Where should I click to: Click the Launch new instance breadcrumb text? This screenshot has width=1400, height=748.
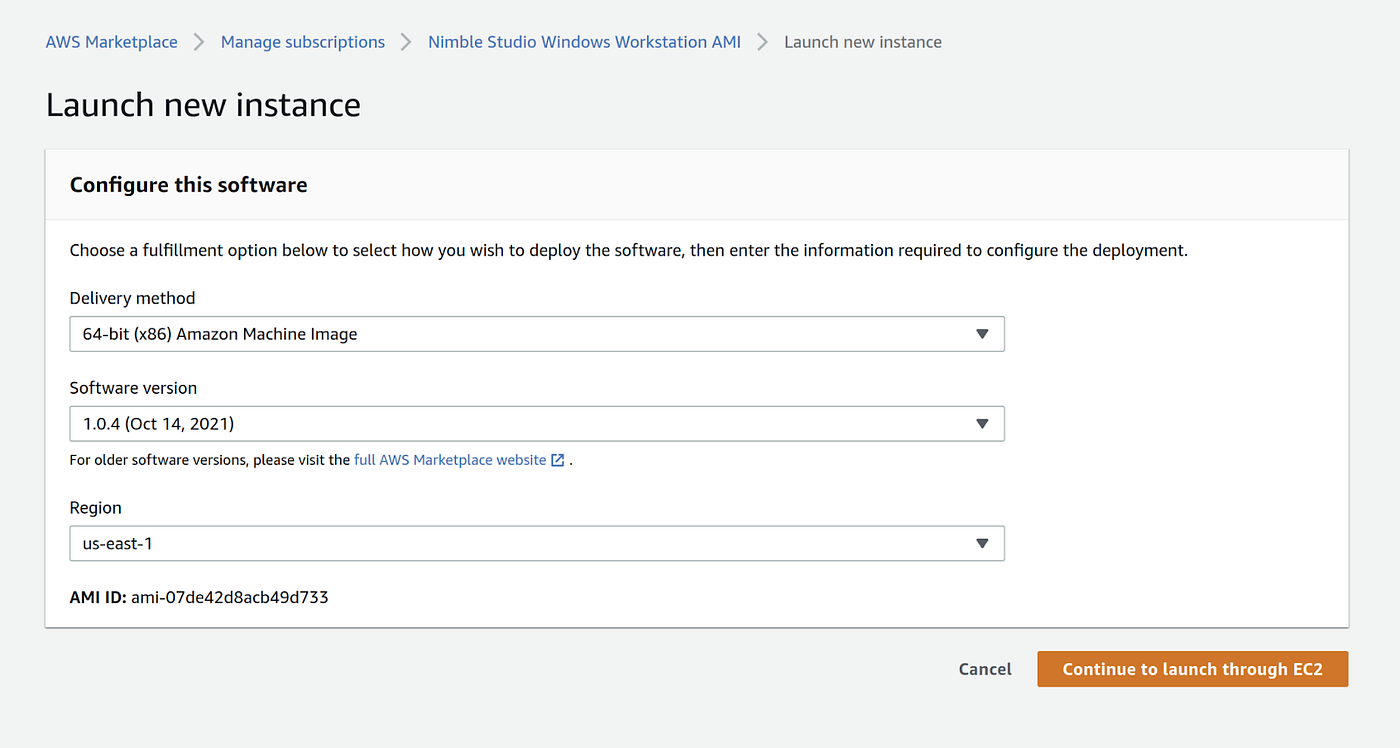(x=863, y=42)
